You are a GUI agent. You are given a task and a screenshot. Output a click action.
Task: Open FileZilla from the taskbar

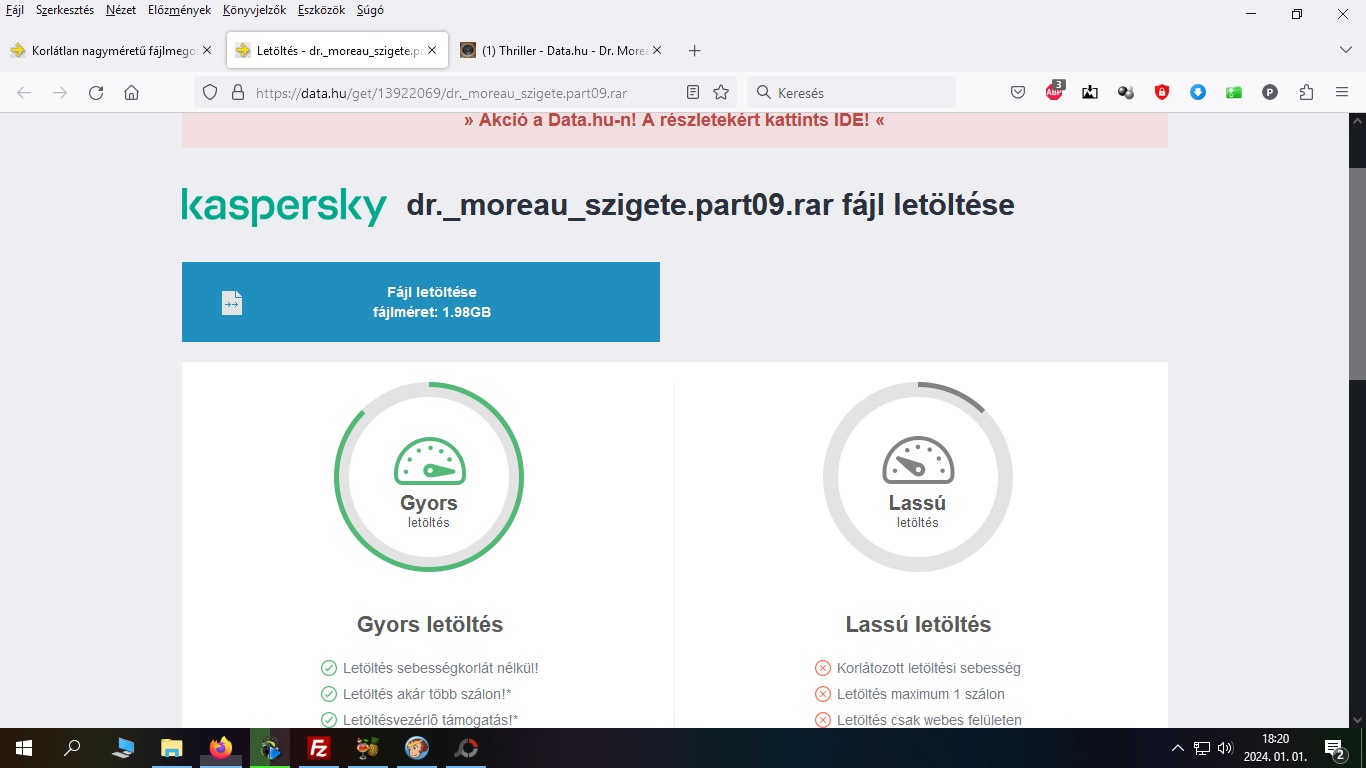319,748
